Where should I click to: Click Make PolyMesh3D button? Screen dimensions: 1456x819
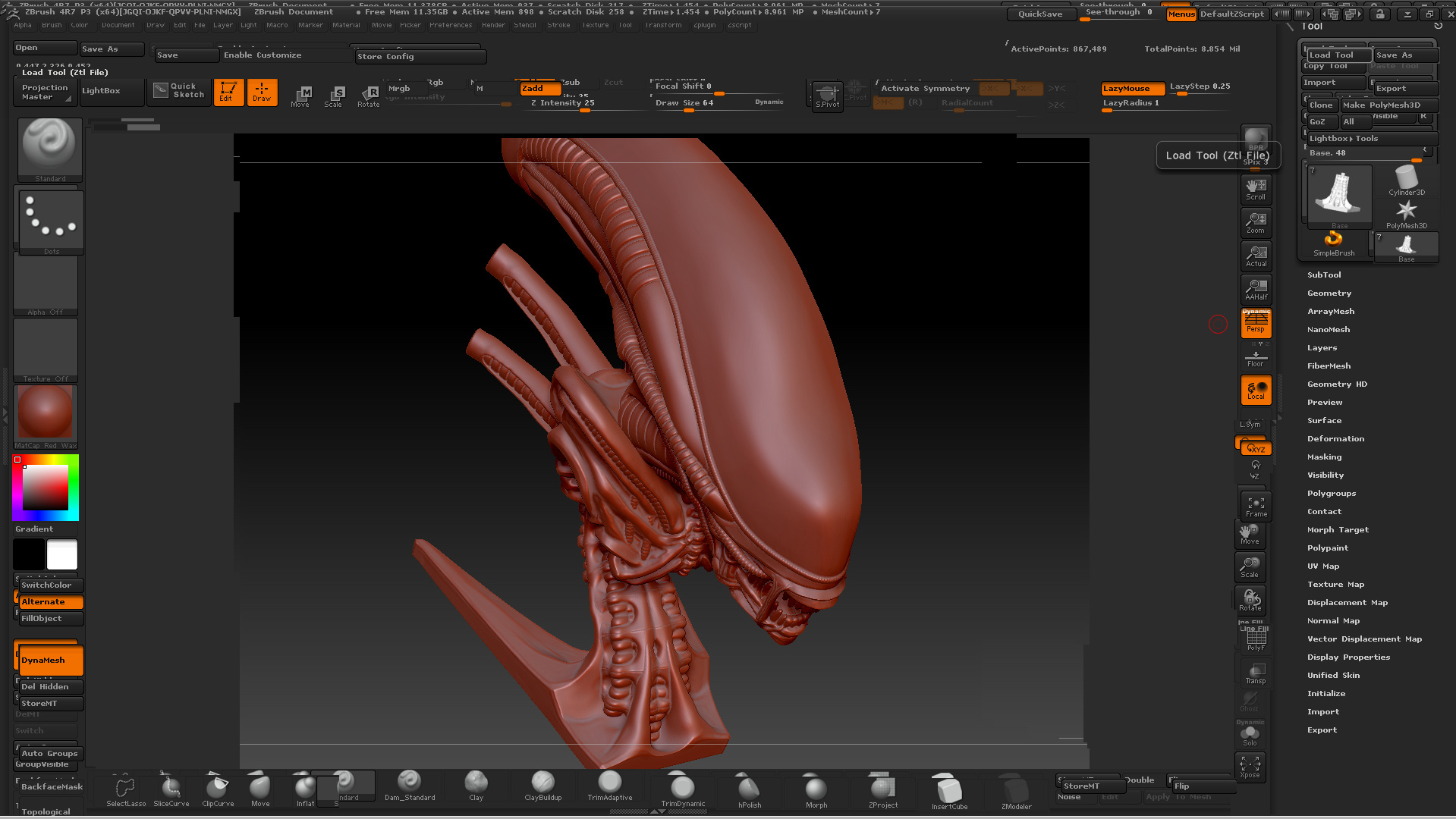coord(1380,105)
